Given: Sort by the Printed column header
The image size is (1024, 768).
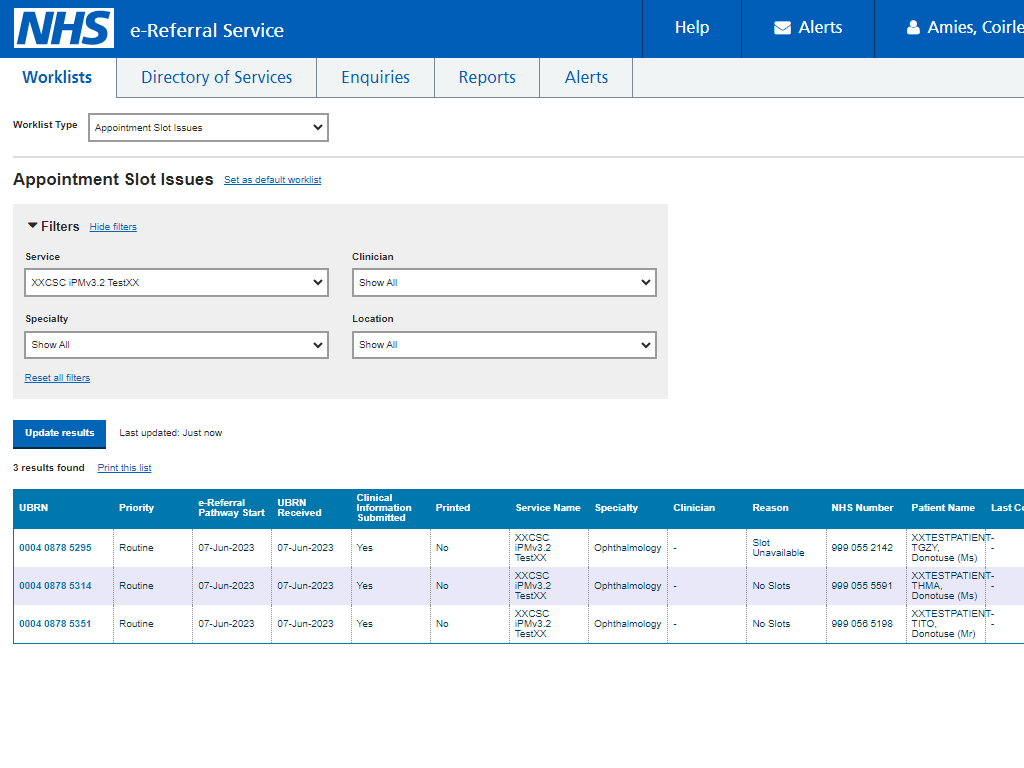Looking at the screenshot, I should 453,507.
